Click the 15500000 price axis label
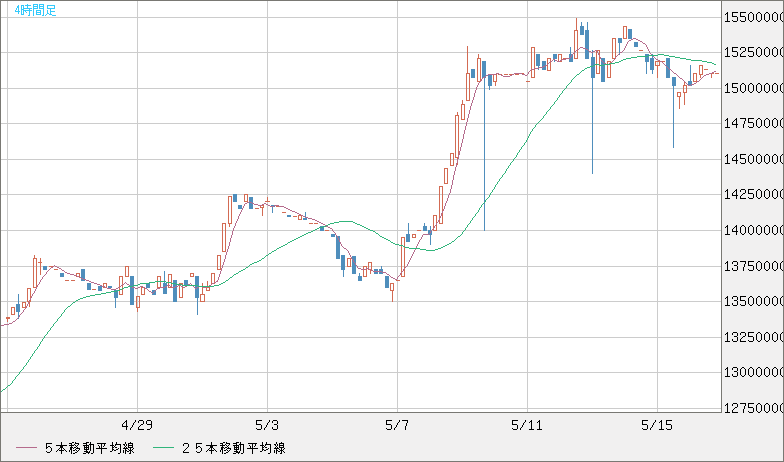The width and height of the screenshot is (784, 462). 754,18
